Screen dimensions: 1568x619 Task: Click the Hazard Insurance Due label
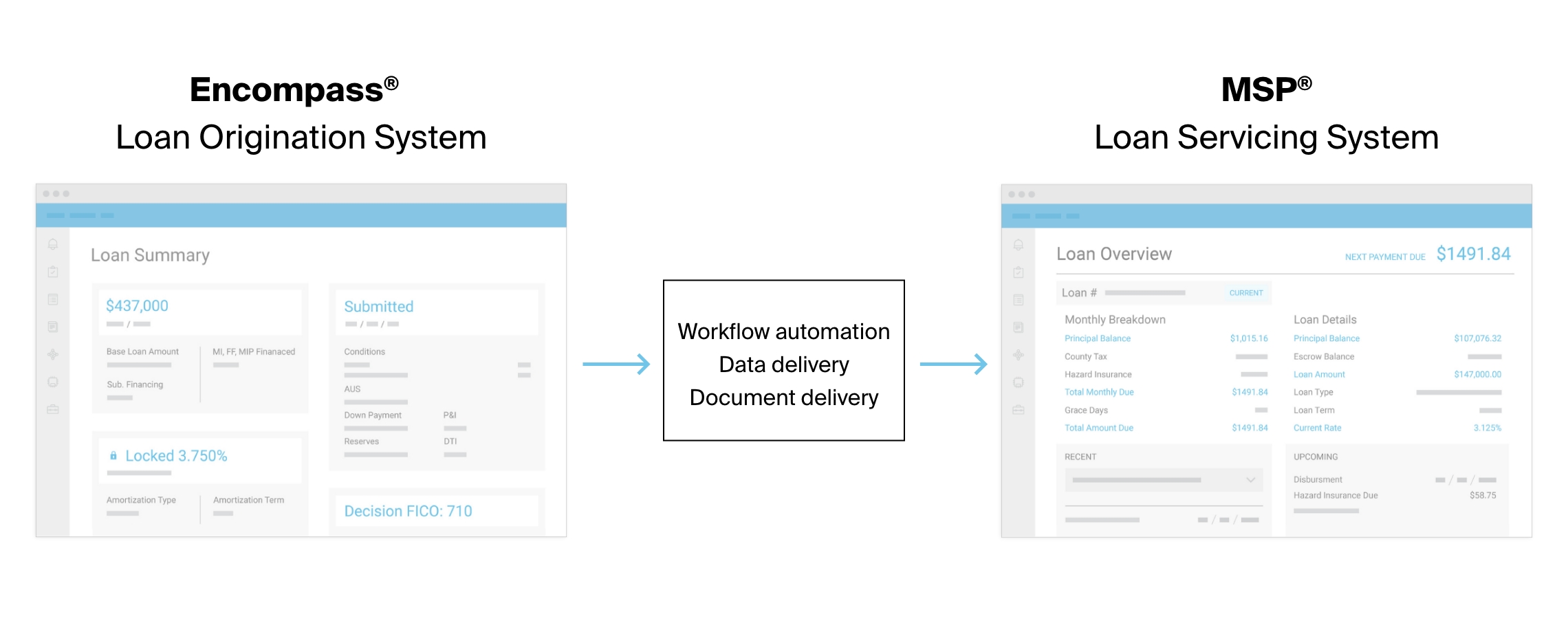1336,495
